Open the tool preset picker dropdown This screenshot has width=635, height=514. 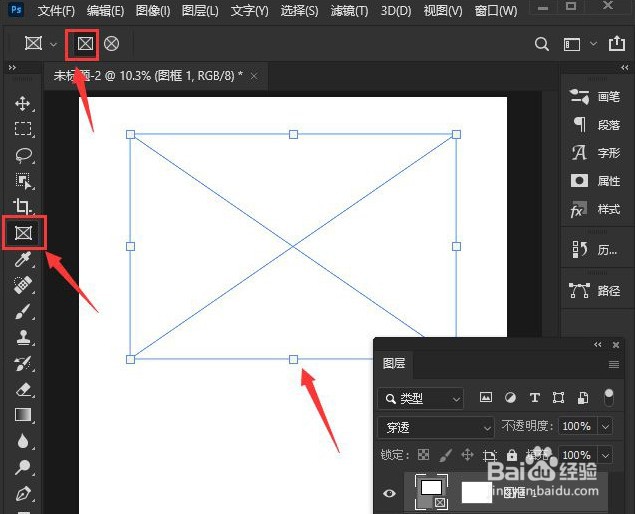tap(53, 44)
